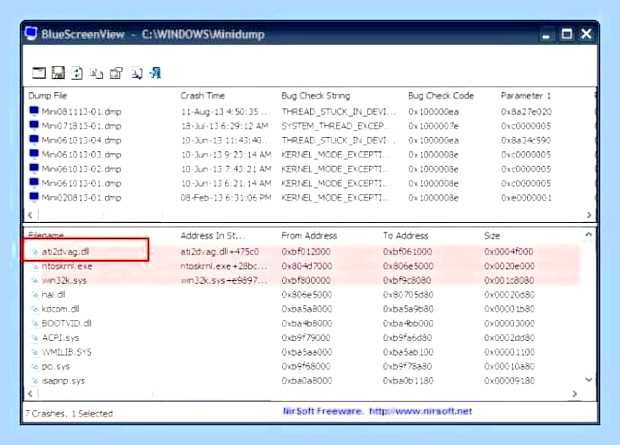
Task: Sort by the Bug Check String column
Action: pos(316,96)
